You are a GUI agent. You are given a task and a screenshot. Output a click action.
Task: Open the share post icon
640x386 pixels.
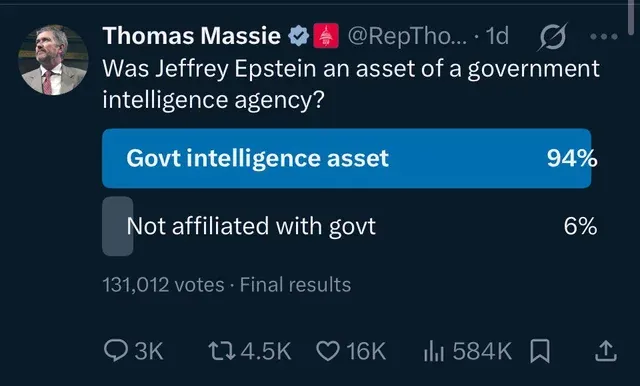point(605,351)
